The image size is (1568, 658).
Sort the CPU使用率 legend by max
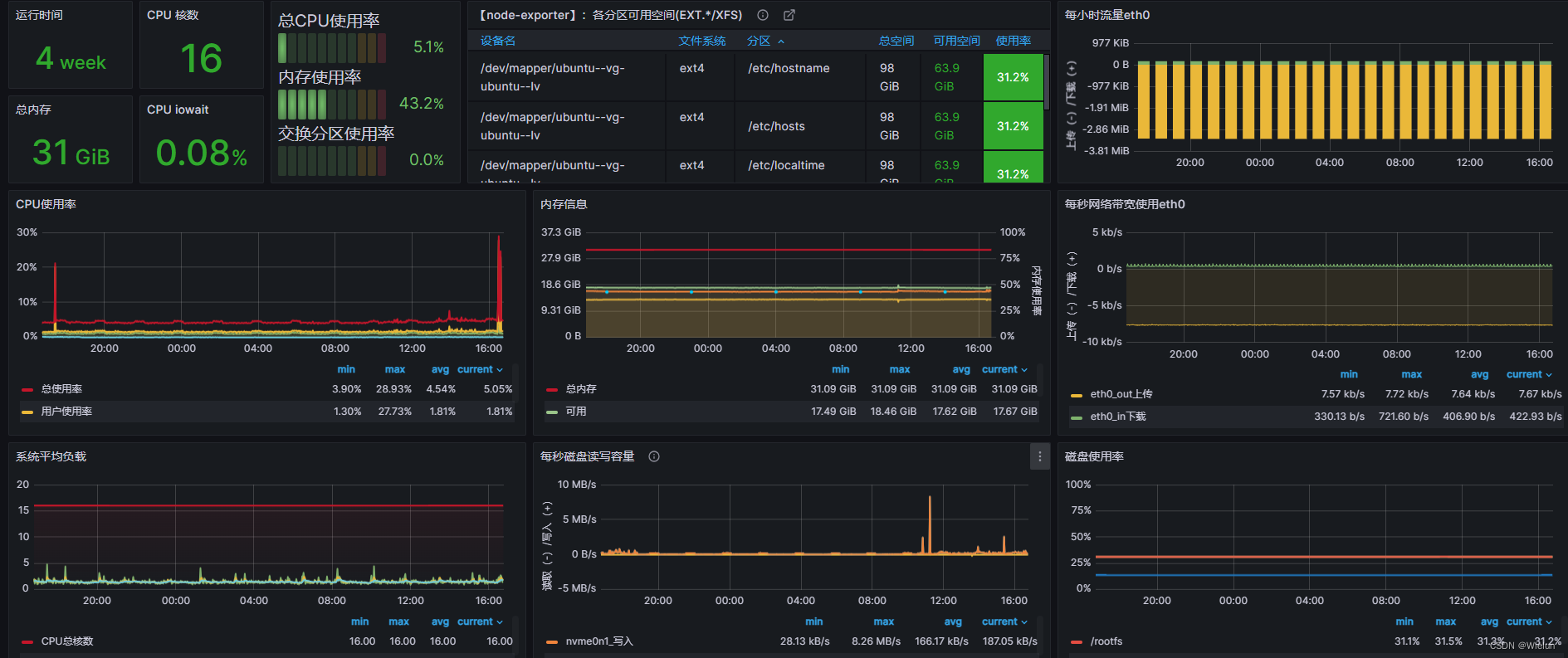395,369
